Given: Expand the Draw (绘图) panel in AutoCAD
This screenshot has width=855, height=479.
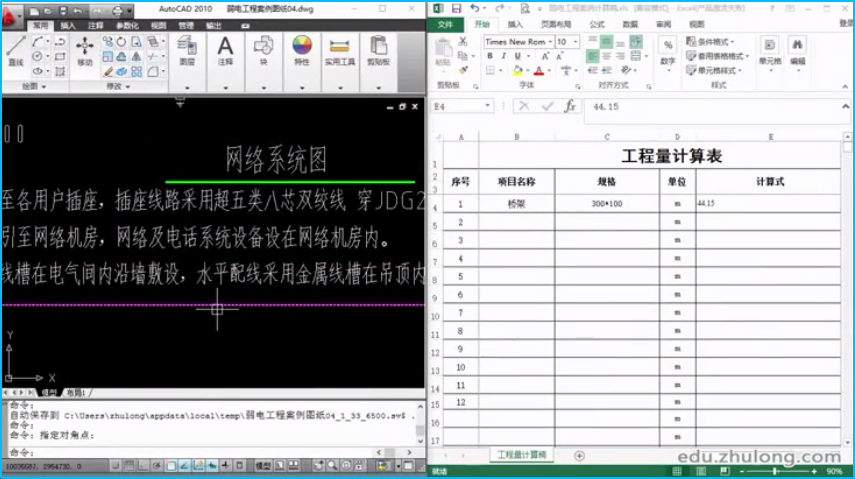Looking at the screenshot, I should [x=34, y=86].
